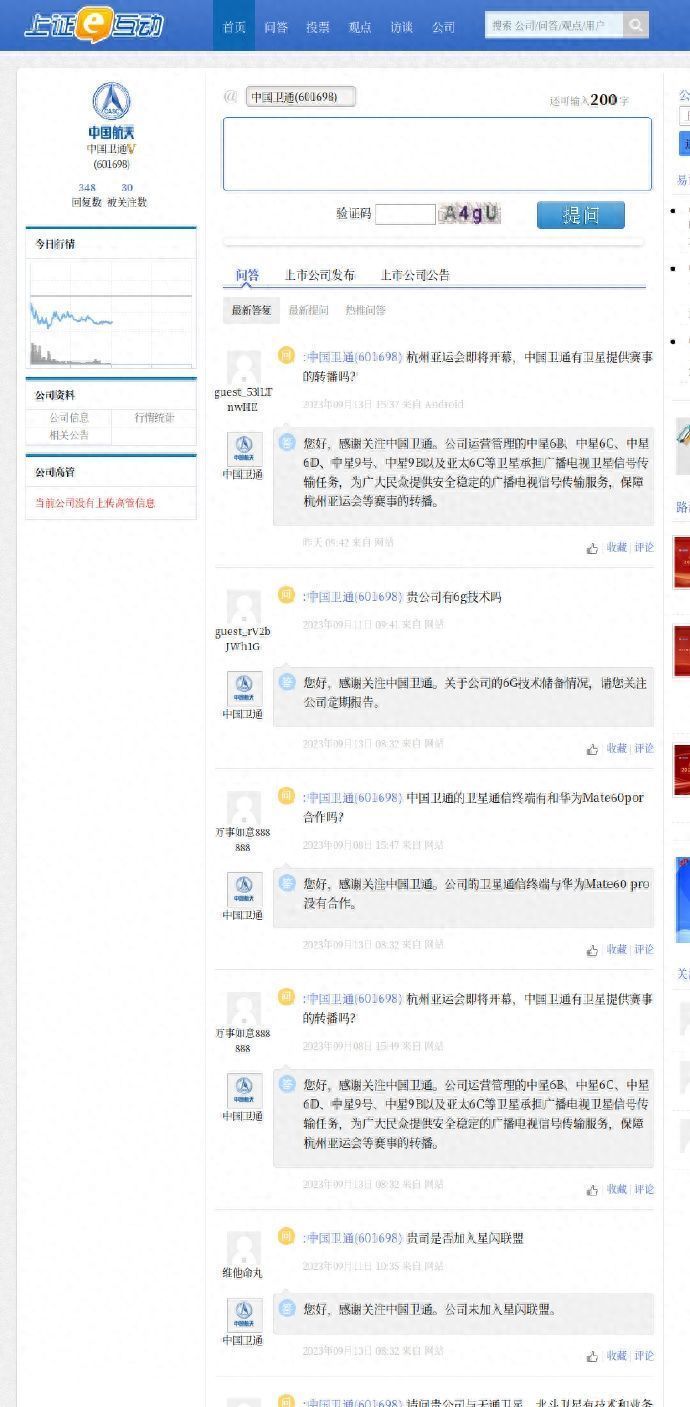
Task: Click 收藏 under the 星闪联盟 answer
Action: tap(617, 1357)
